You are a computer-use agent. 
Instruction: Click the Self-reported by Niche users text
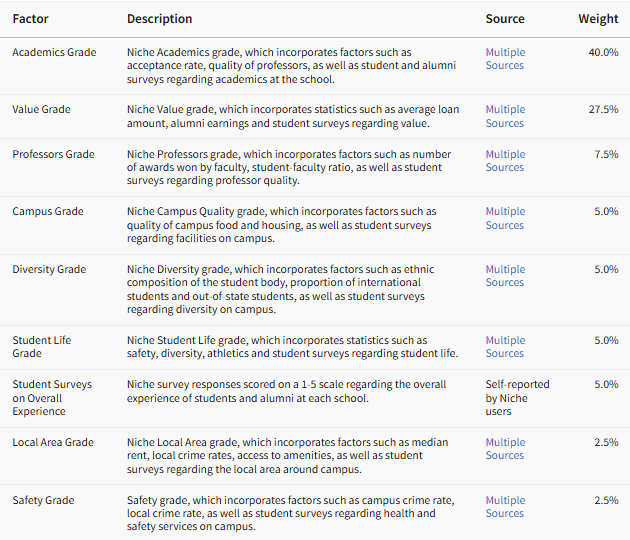pos(517,398)
